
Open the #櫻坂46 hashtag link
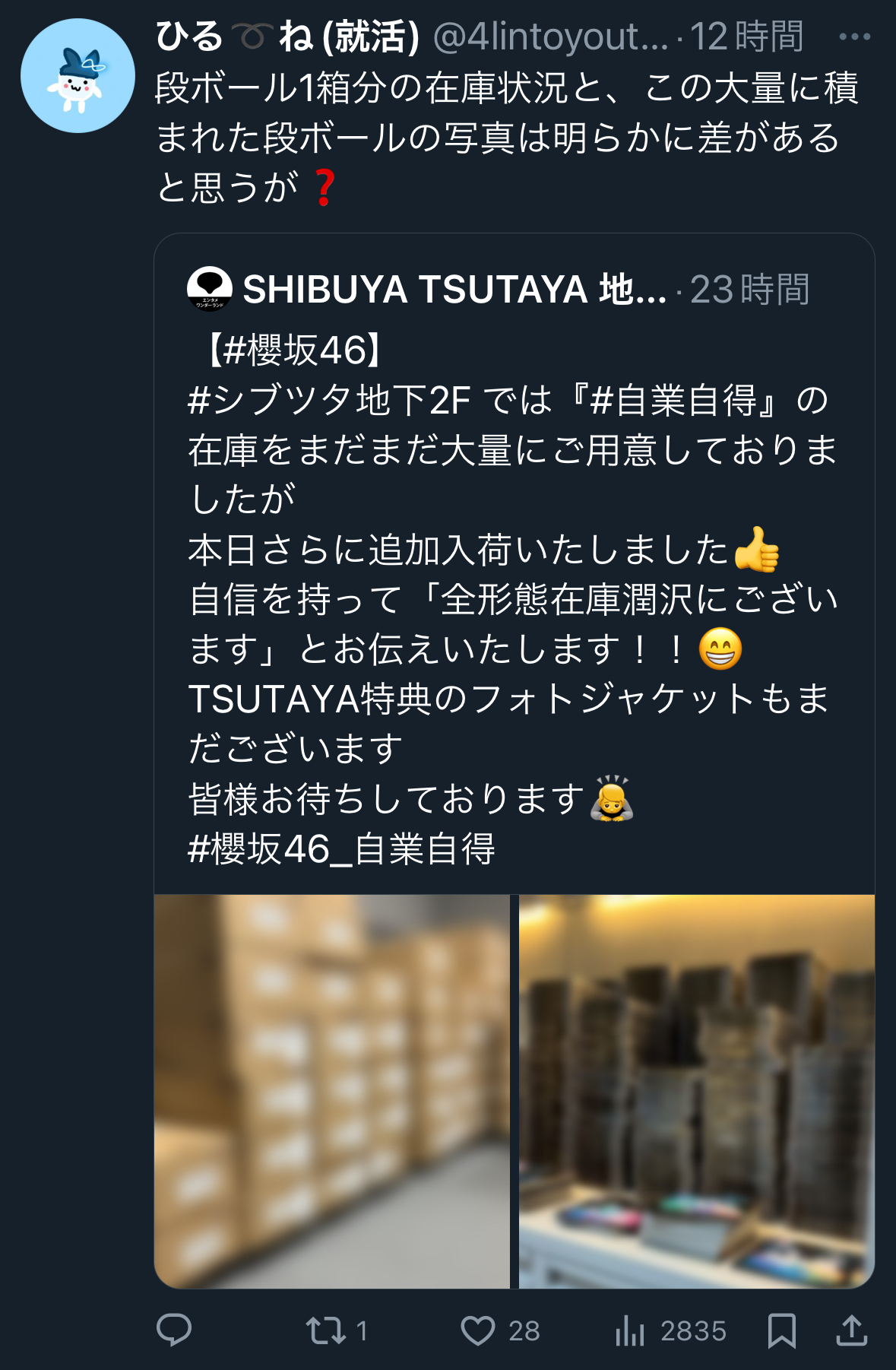(x=295, y=350)
